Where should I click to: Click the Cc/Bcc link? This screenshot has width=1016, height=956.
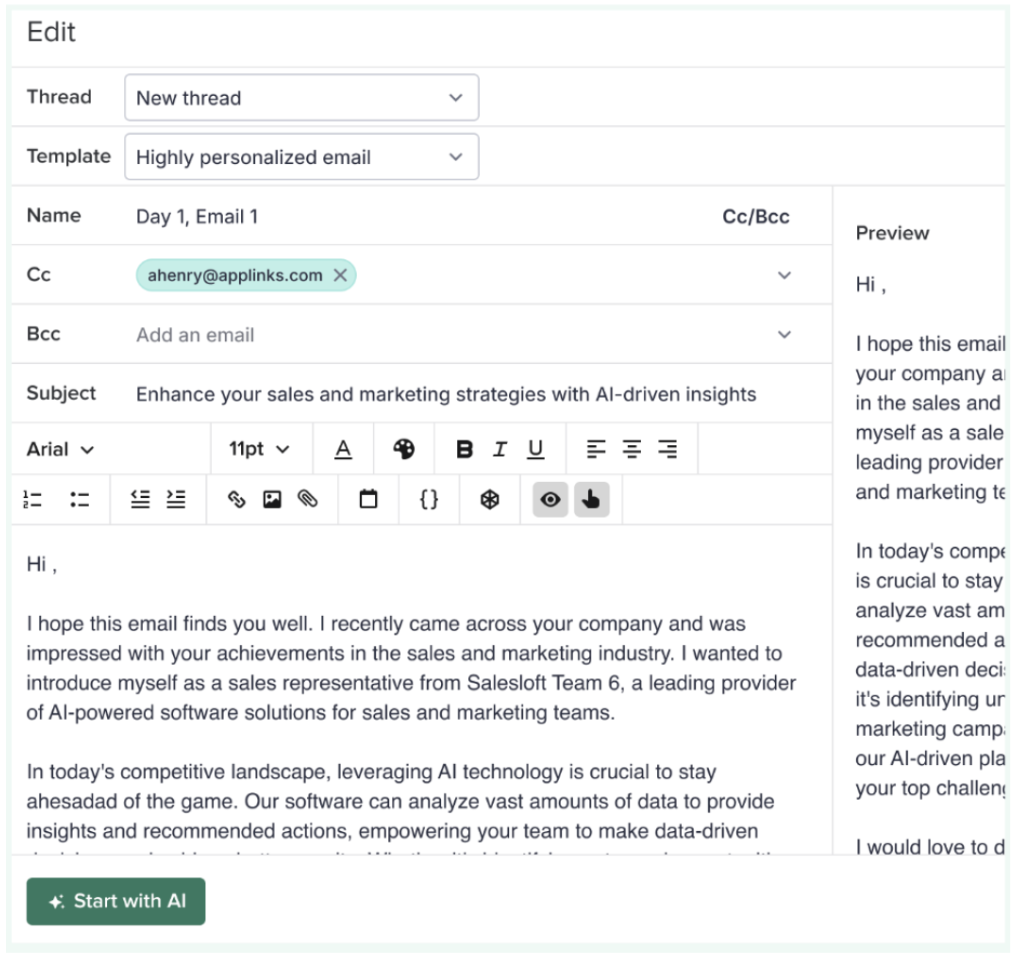(756, 216)
